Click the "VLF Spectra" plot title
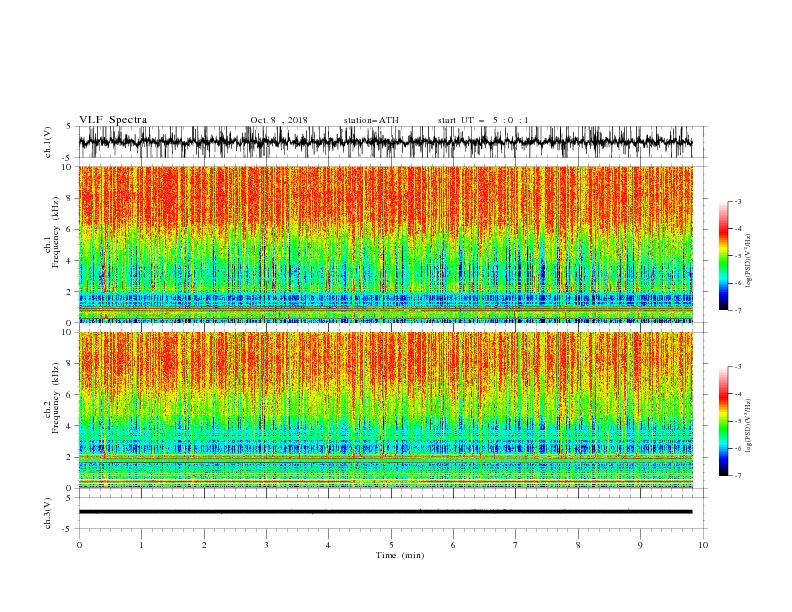Screen dimensions: 792x612 tap(113, 120)
